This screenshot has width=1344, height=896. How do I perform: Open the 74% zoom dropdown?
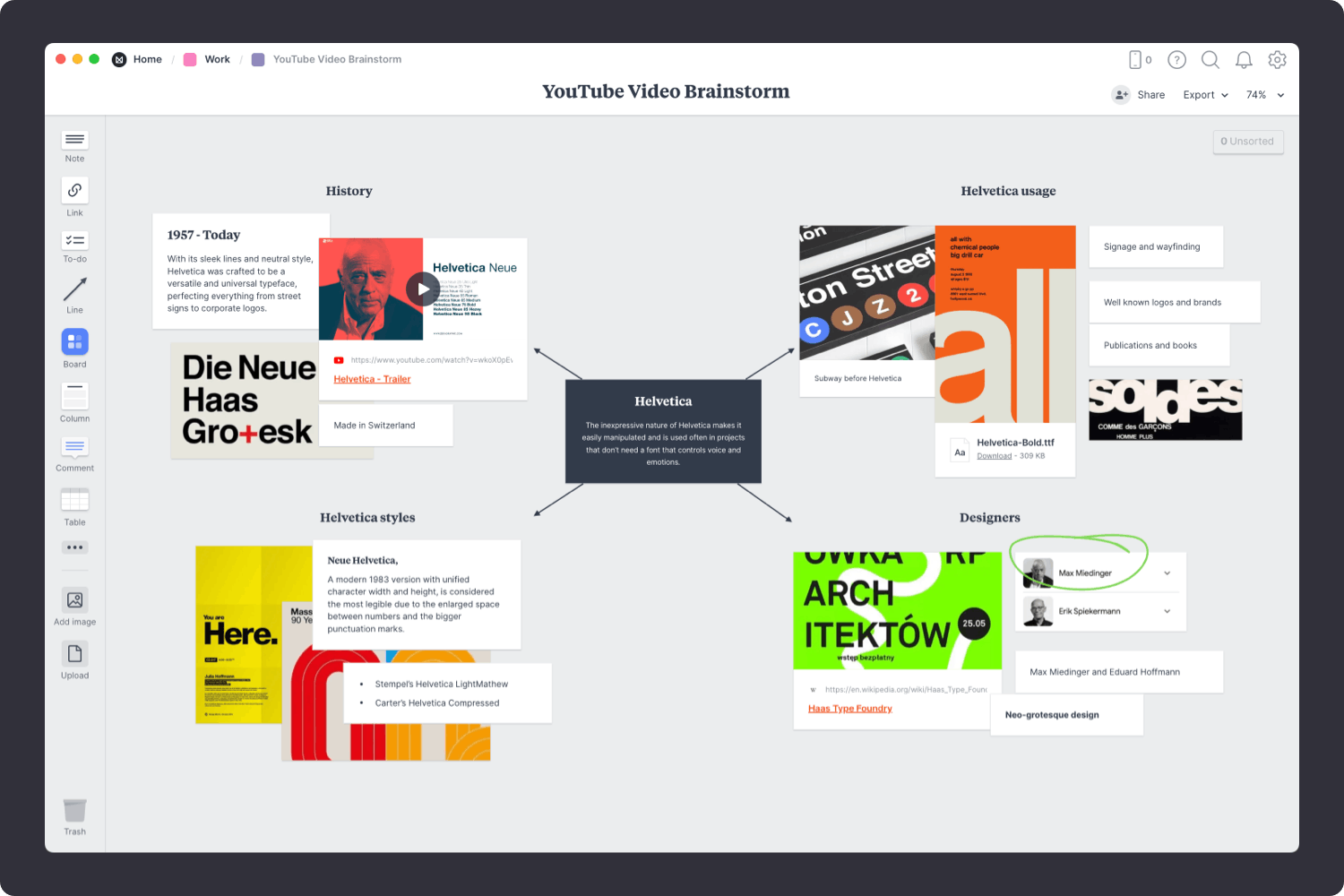1265,95
